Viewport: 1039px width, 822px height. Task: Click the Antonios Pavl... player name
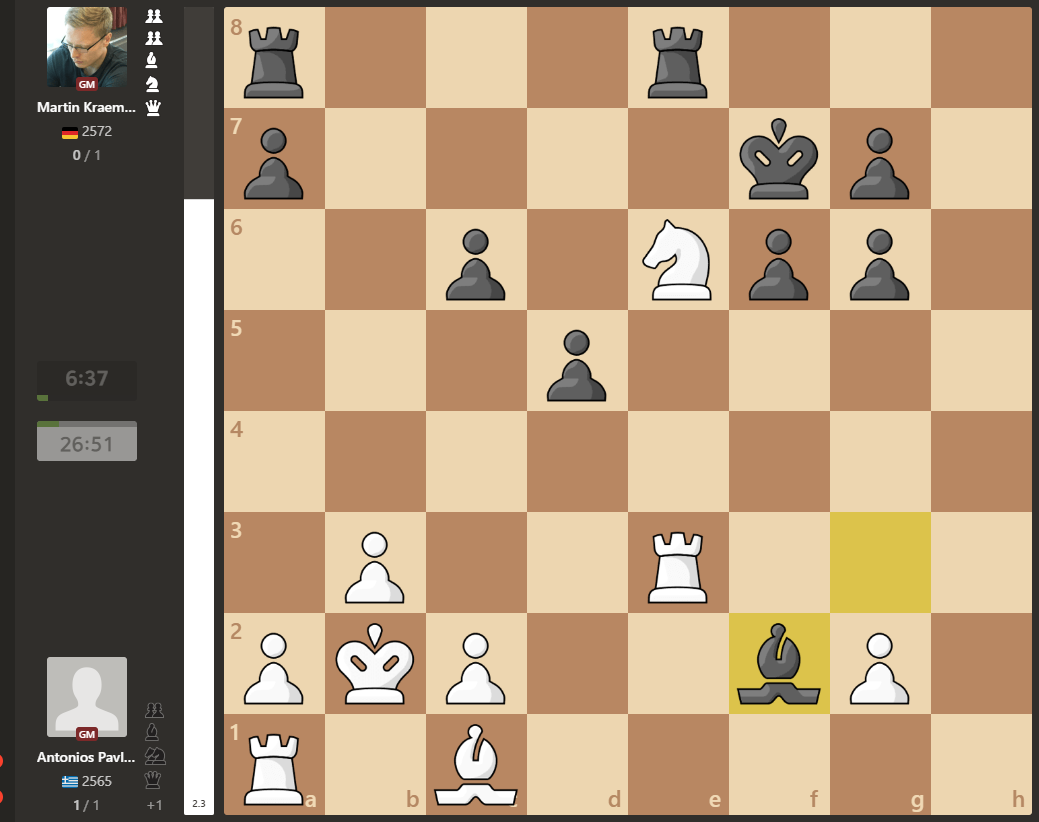[86, 757]
